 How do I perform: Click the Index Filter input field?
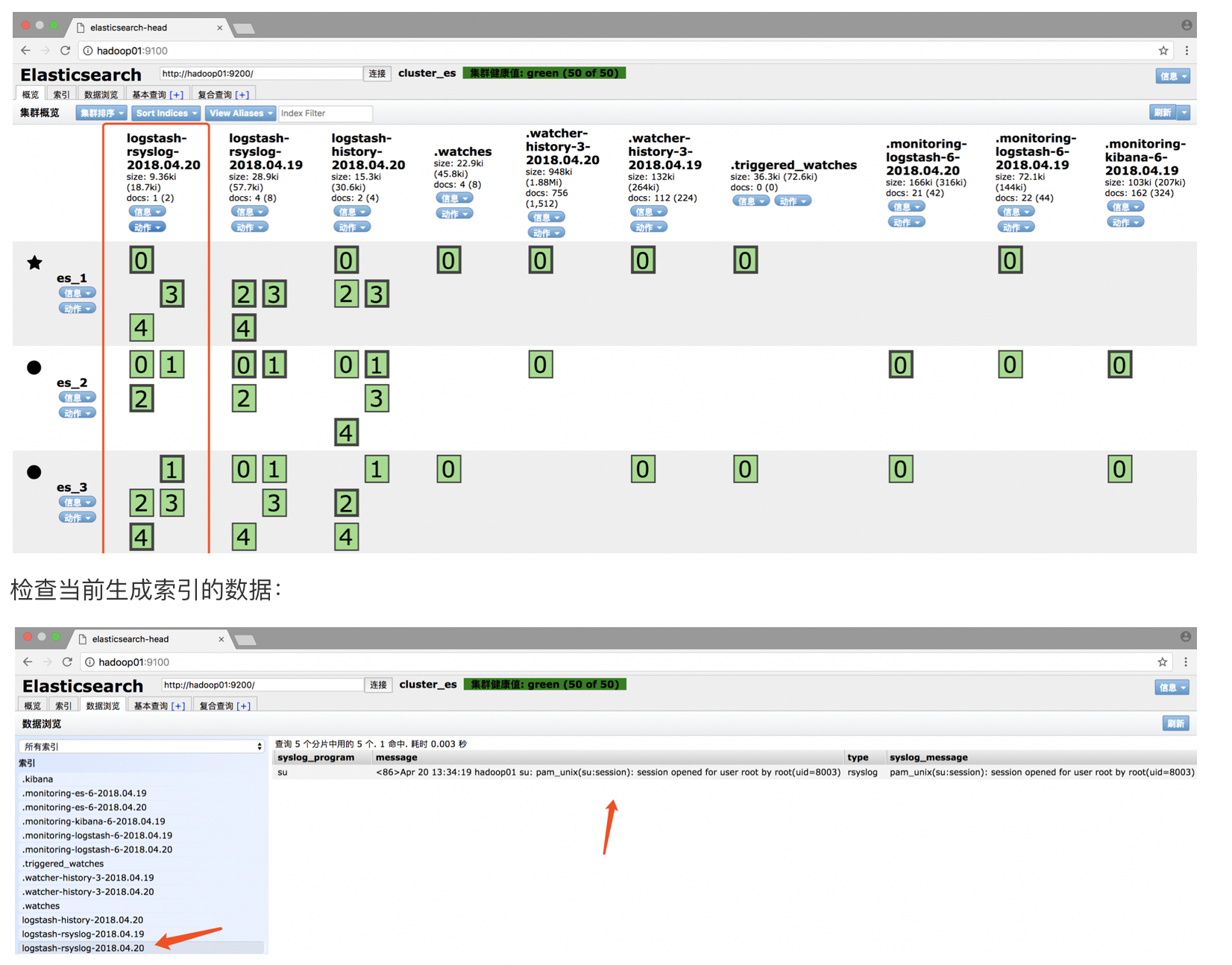point(326,113)
